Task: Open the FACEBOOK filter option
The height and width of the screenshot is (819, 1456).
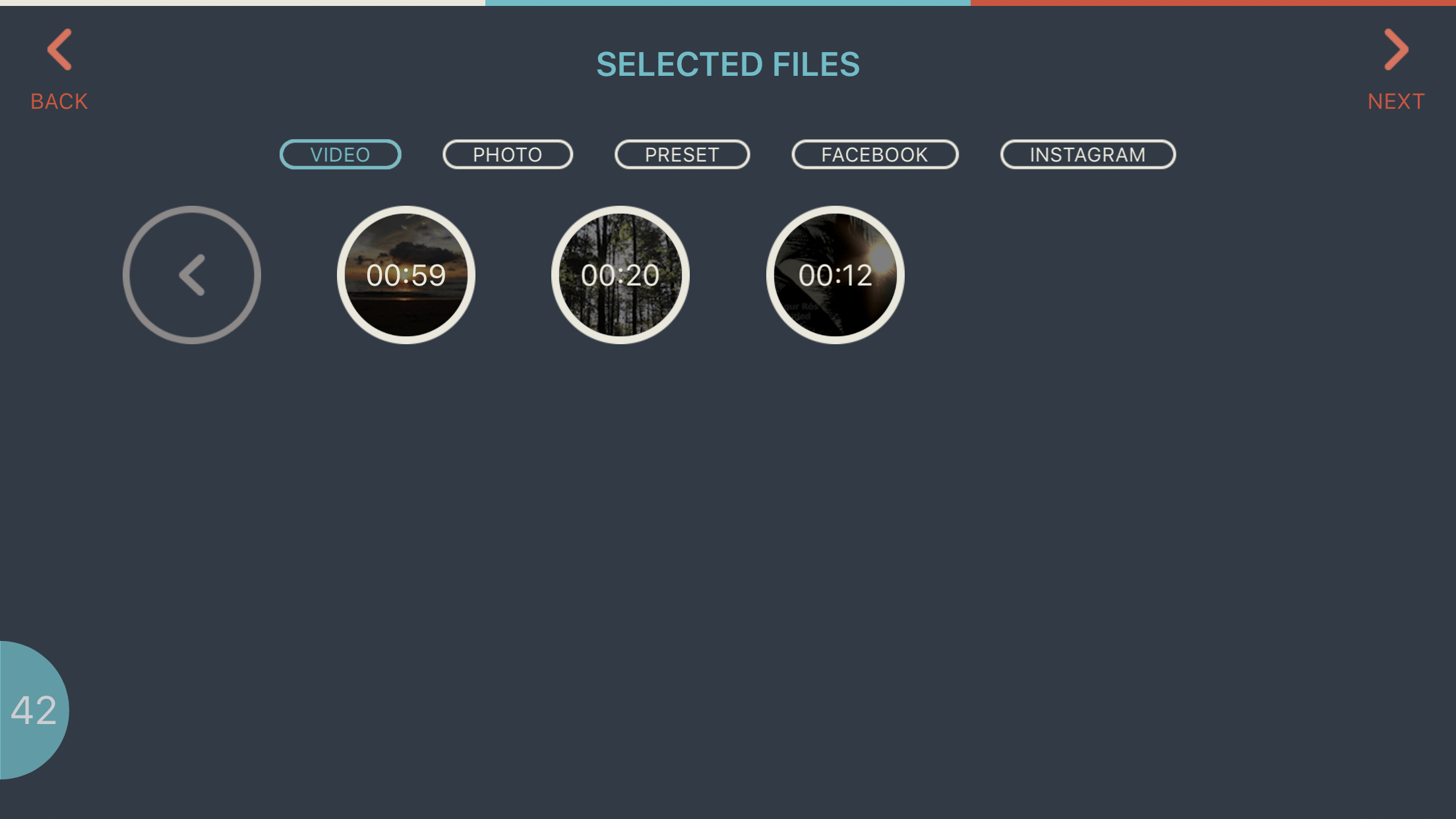Action: click(875, 154)
